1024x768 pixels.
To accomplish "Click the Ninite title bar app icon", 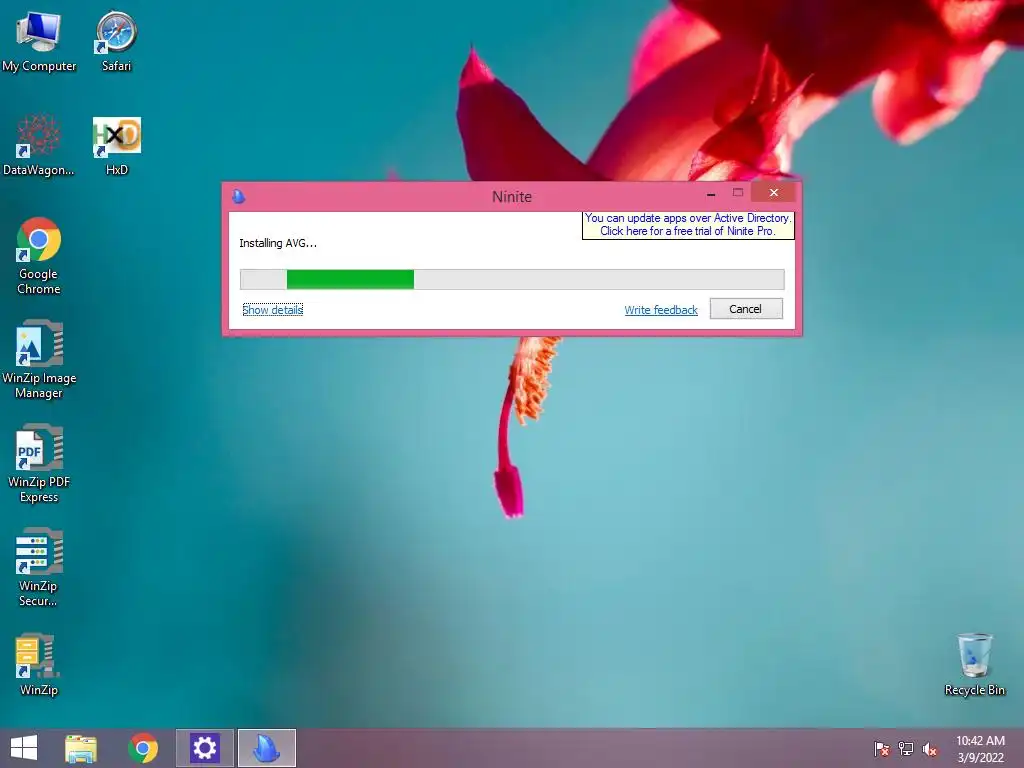I will 239,196.
